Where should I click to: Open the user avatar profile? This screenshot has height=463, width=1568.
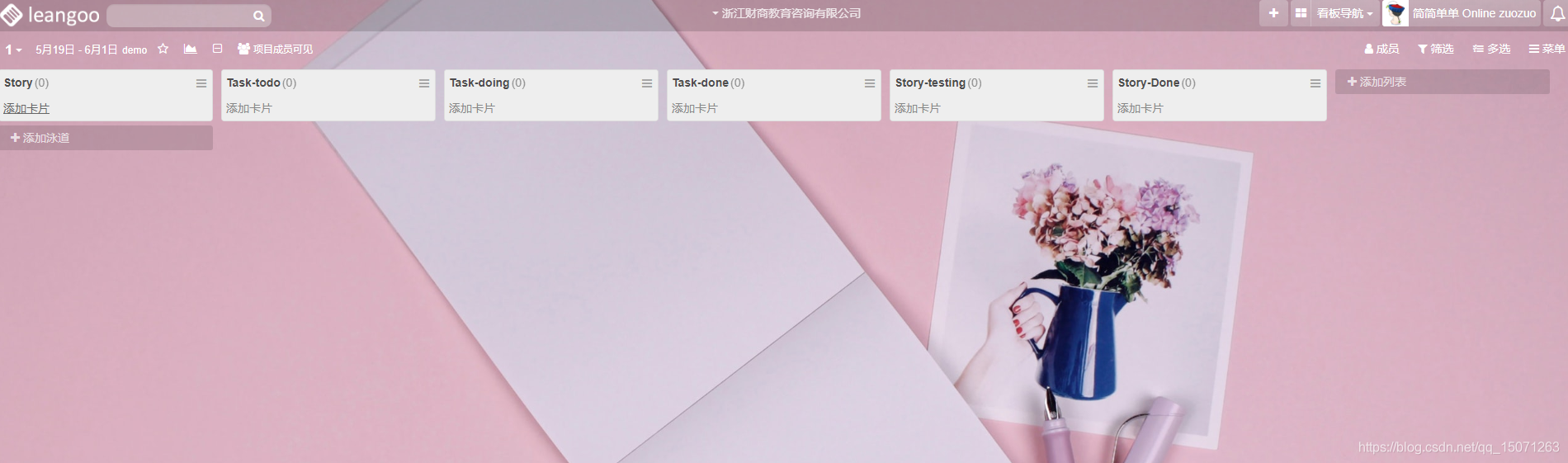pyautogui.click(x=1396, y=13)
